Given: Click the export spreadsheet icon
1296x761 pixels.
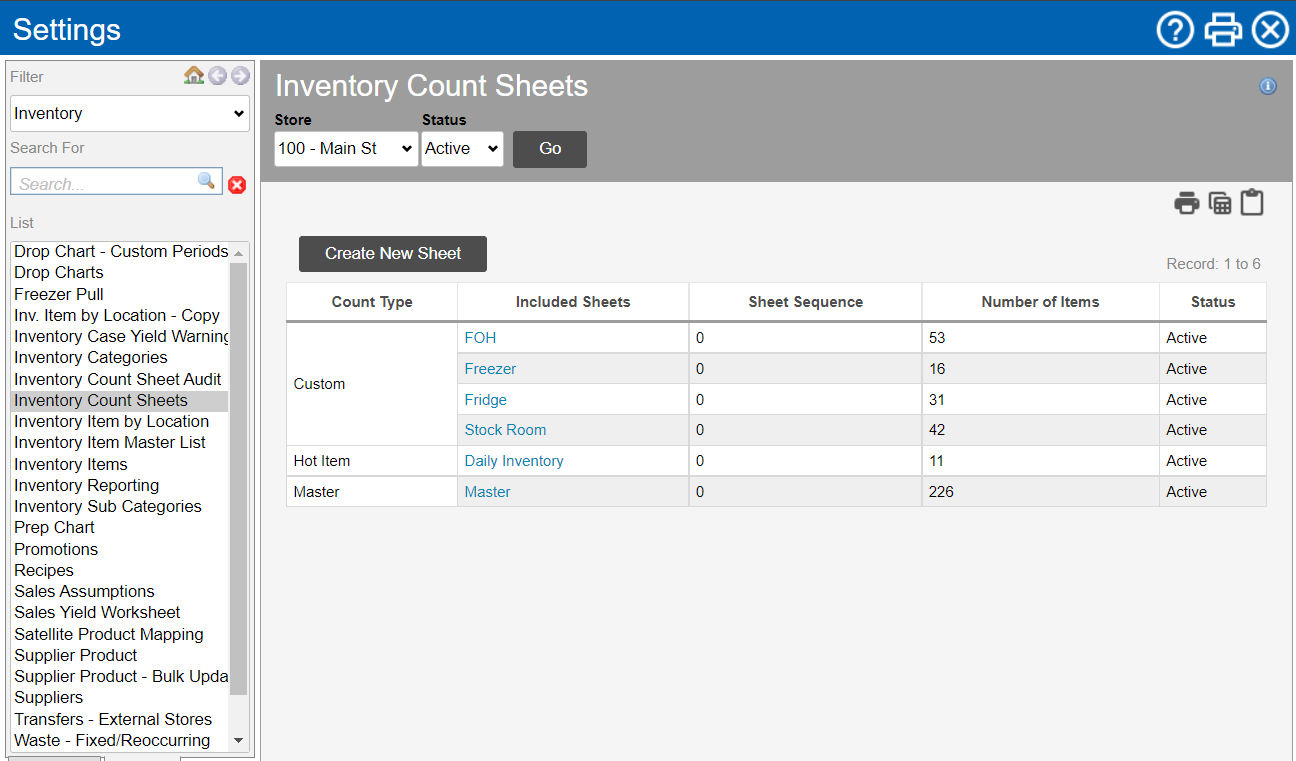Looking at the screenshot, I should tap(1219, 203).
